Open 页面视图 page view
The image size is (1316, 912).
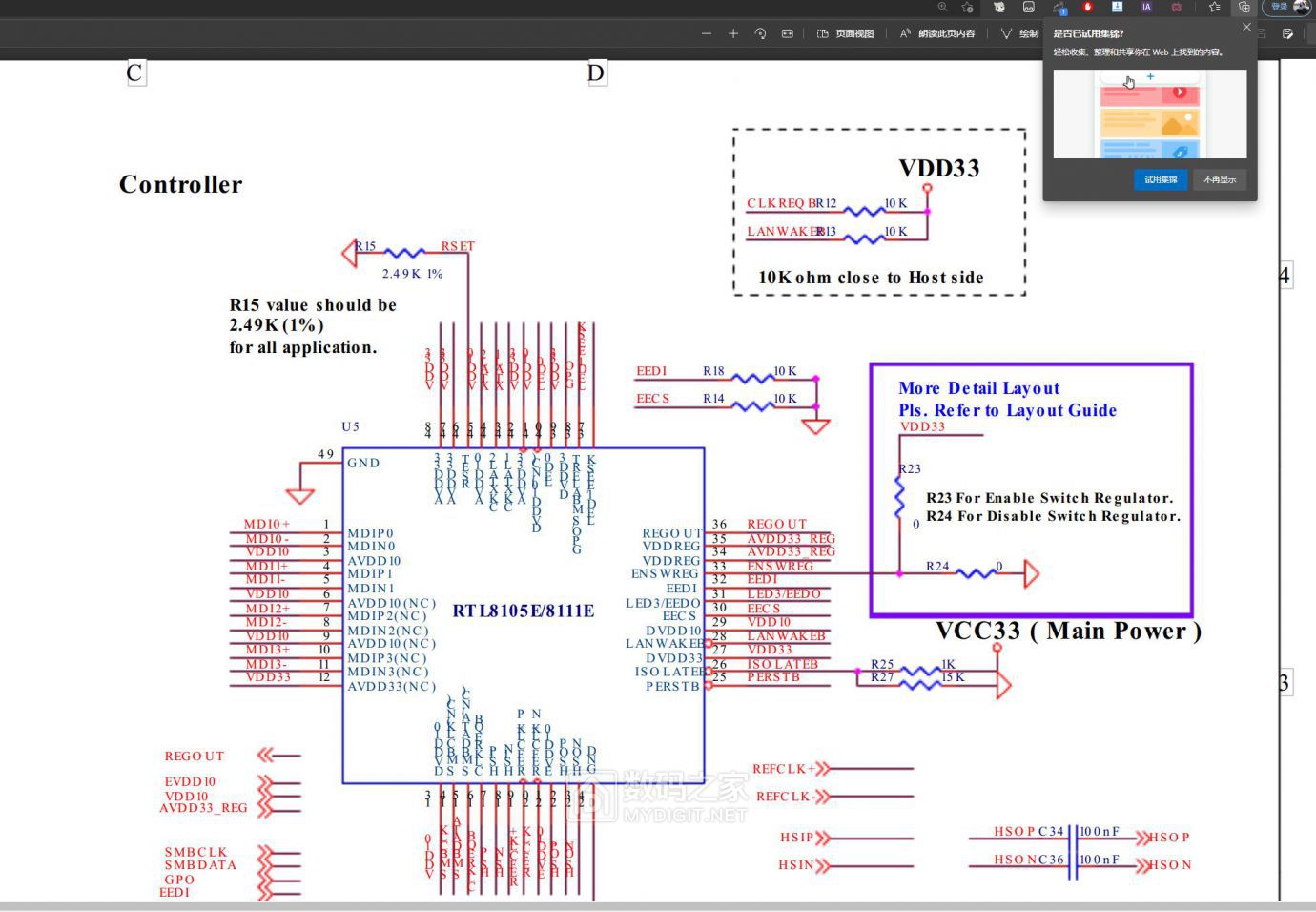coord(846,33)
